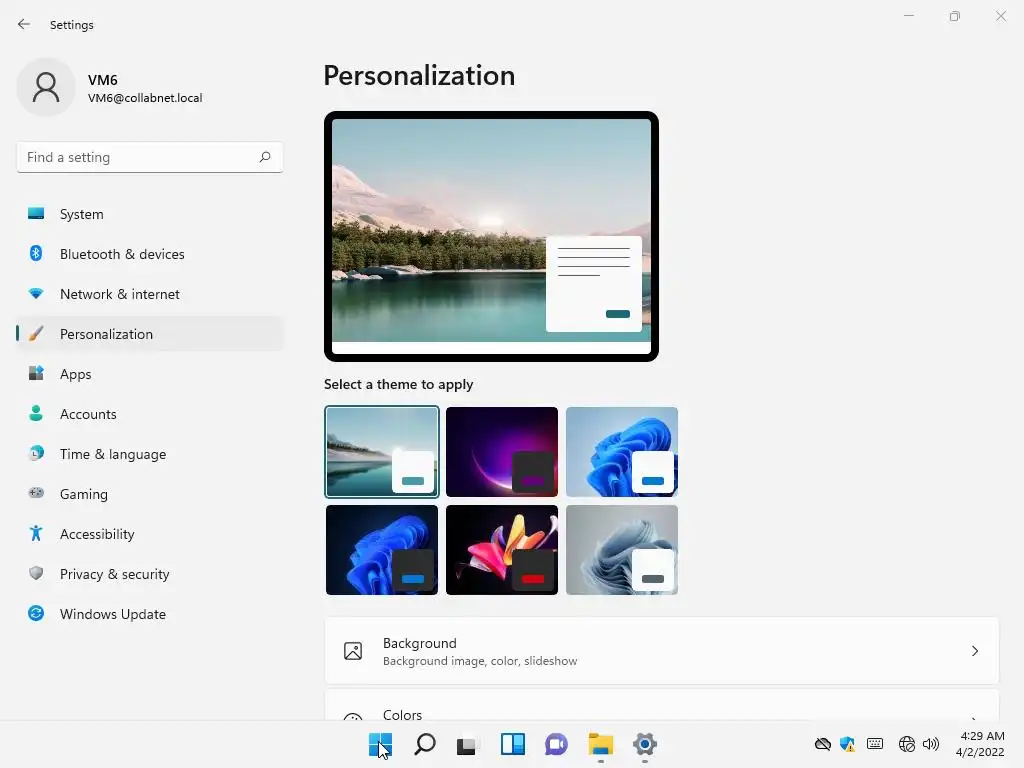The width and height of the screenshot is (1024, 768).
Task: Click the touch keyboard tray icon
Action: point(875,744)
